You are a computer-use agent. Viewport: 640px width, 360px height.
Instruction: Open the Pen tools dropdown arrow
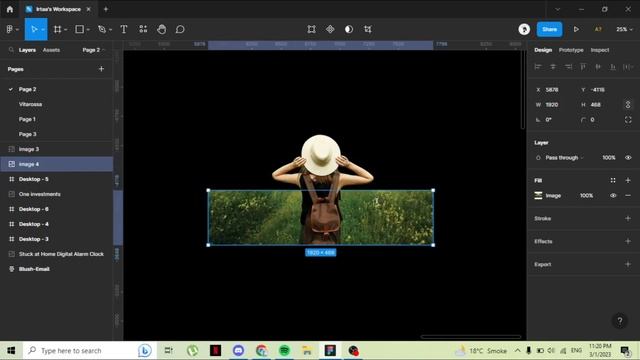[x=110, y=30]
